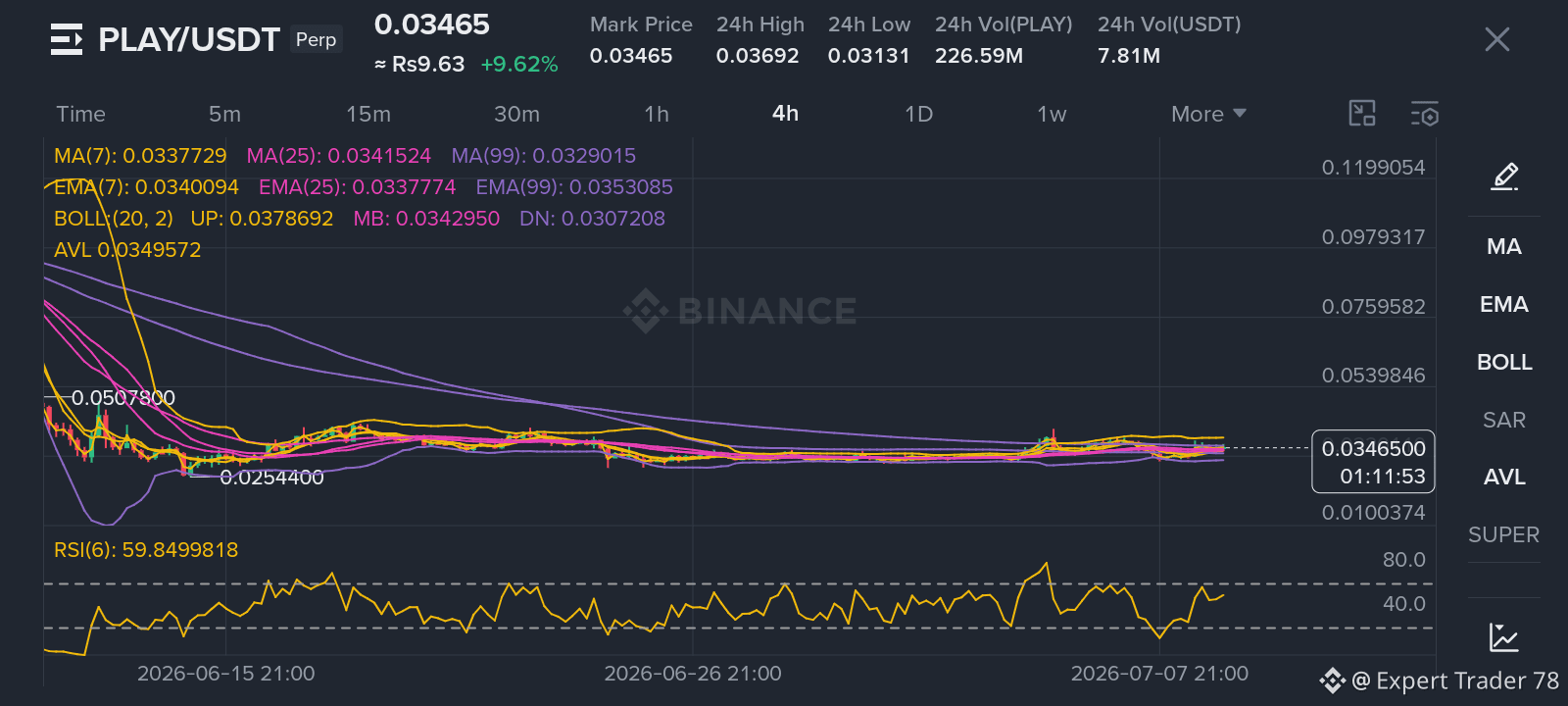This screenshot has height=706, width=1568.
Task: Switch to the 1h interval
Action: click(x=657, y=114)
